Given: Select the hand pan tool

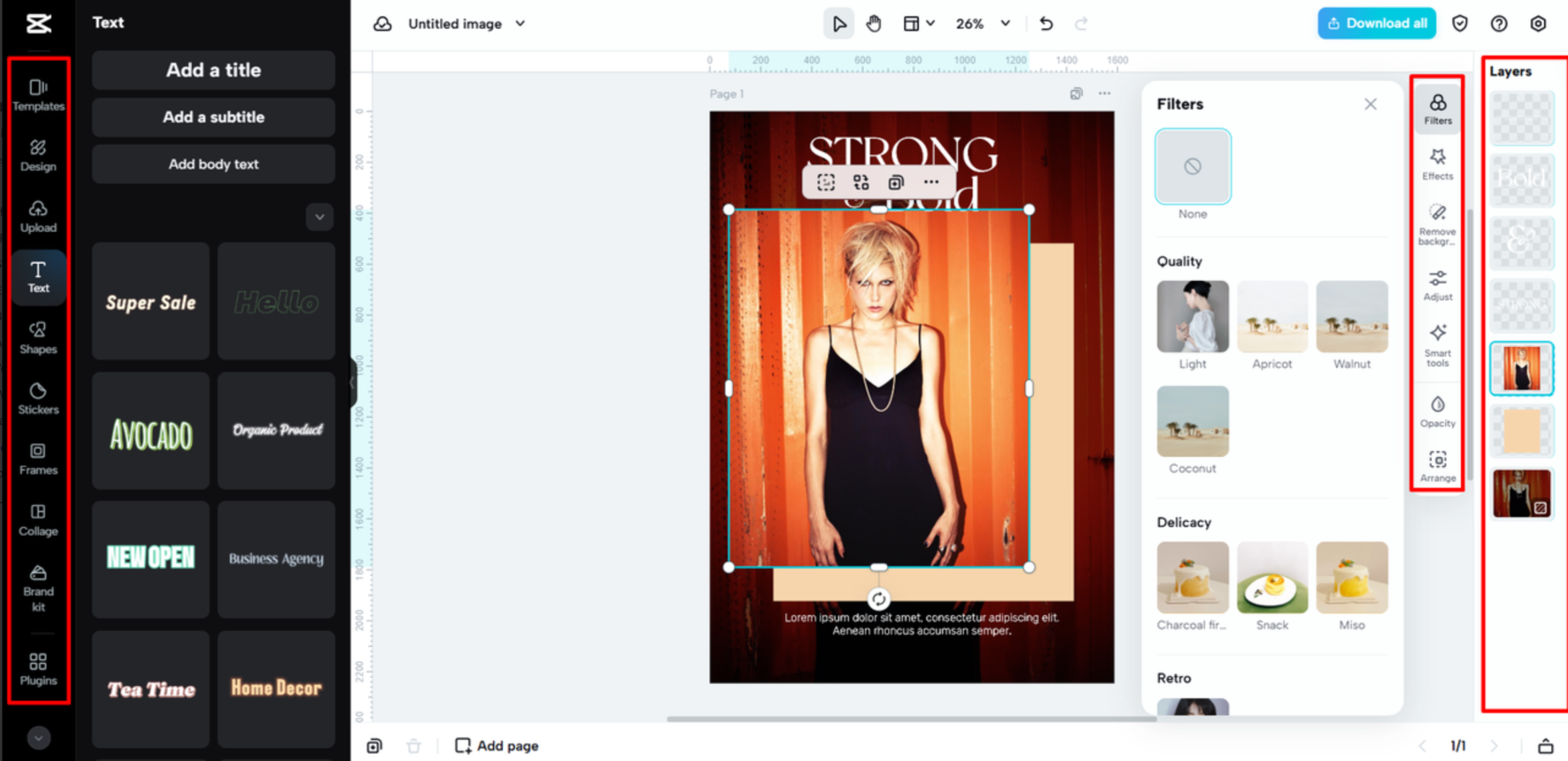Looking at the screenshot, I should [x=874, y=24].
